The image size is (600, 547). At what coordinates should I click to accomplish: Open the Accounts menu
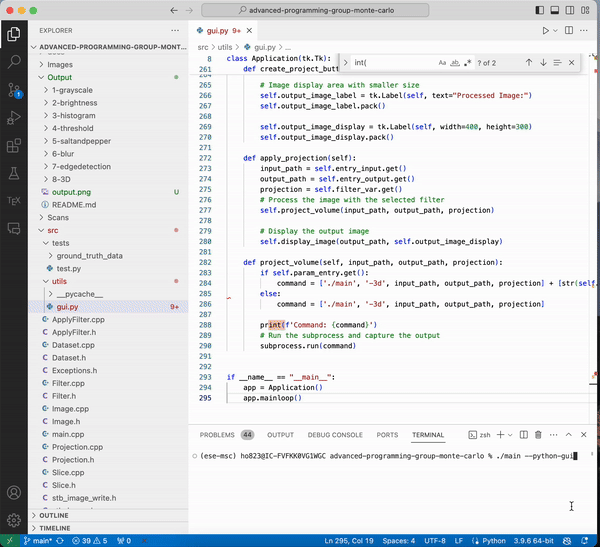[14, 492]
